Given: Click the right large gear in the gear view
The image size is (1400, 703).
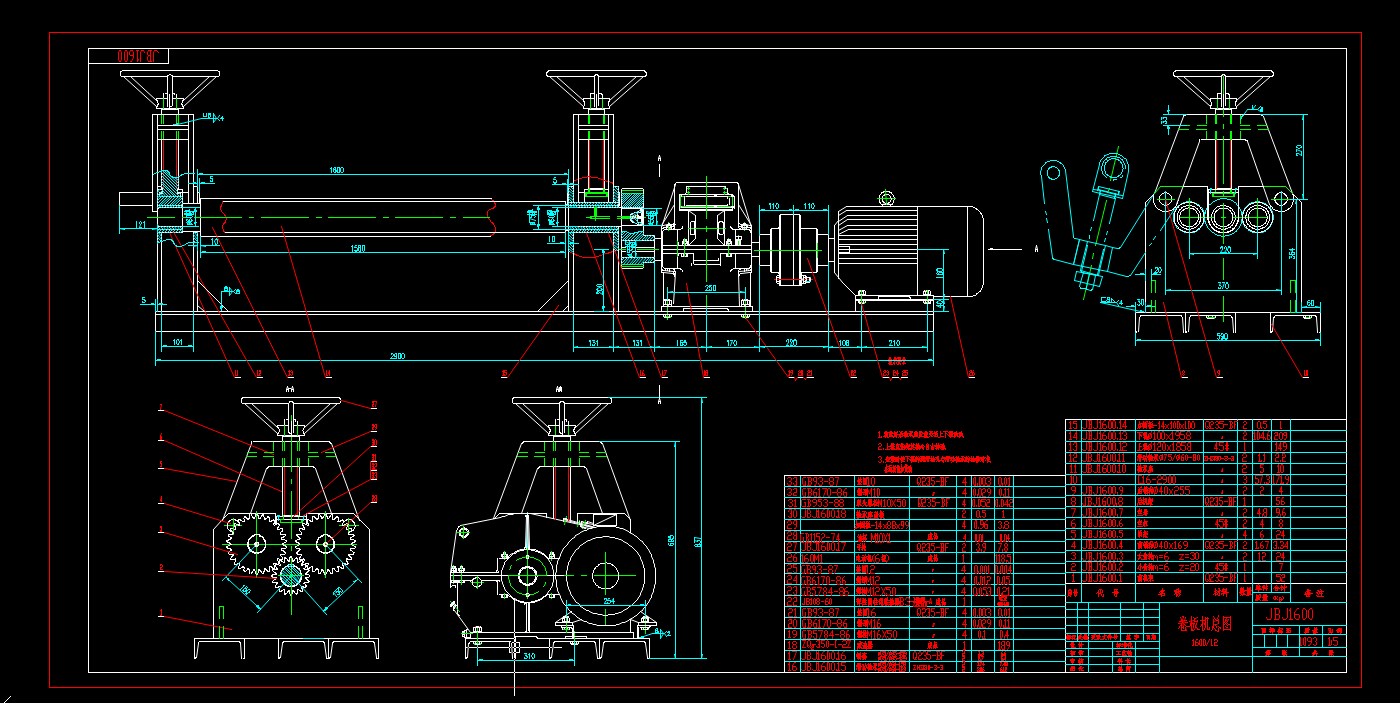Looking at the screenshot, I should (x=325, y=544).
